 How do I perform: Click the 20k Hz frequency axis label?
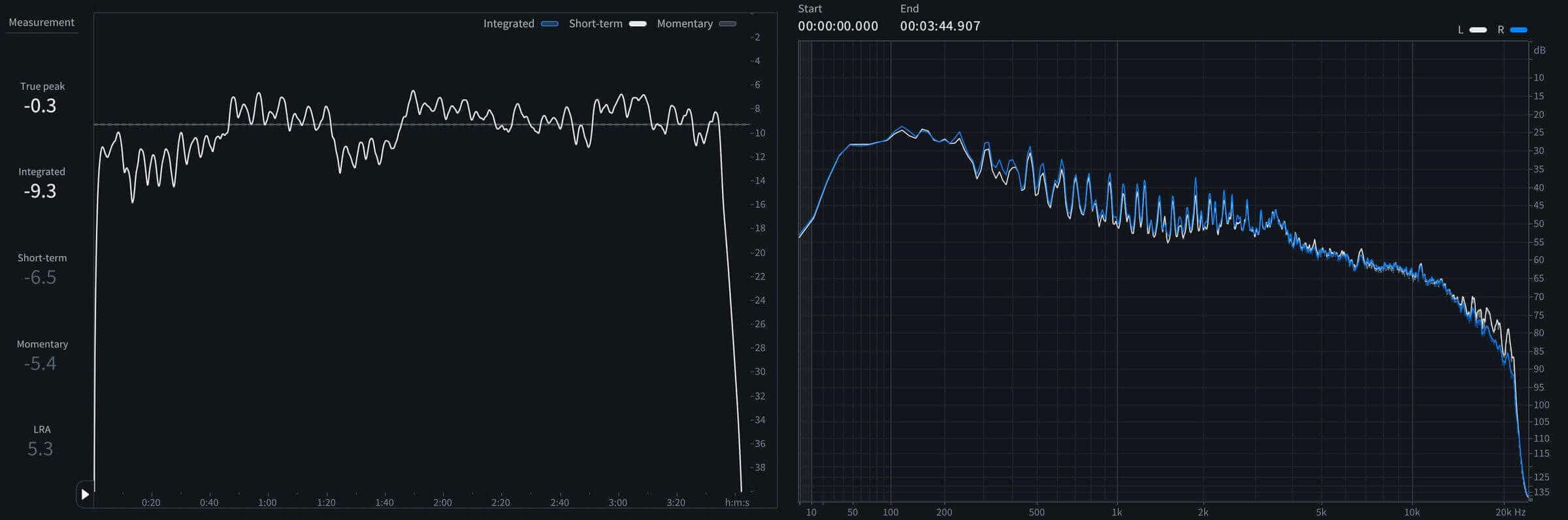click(1510, 512)
